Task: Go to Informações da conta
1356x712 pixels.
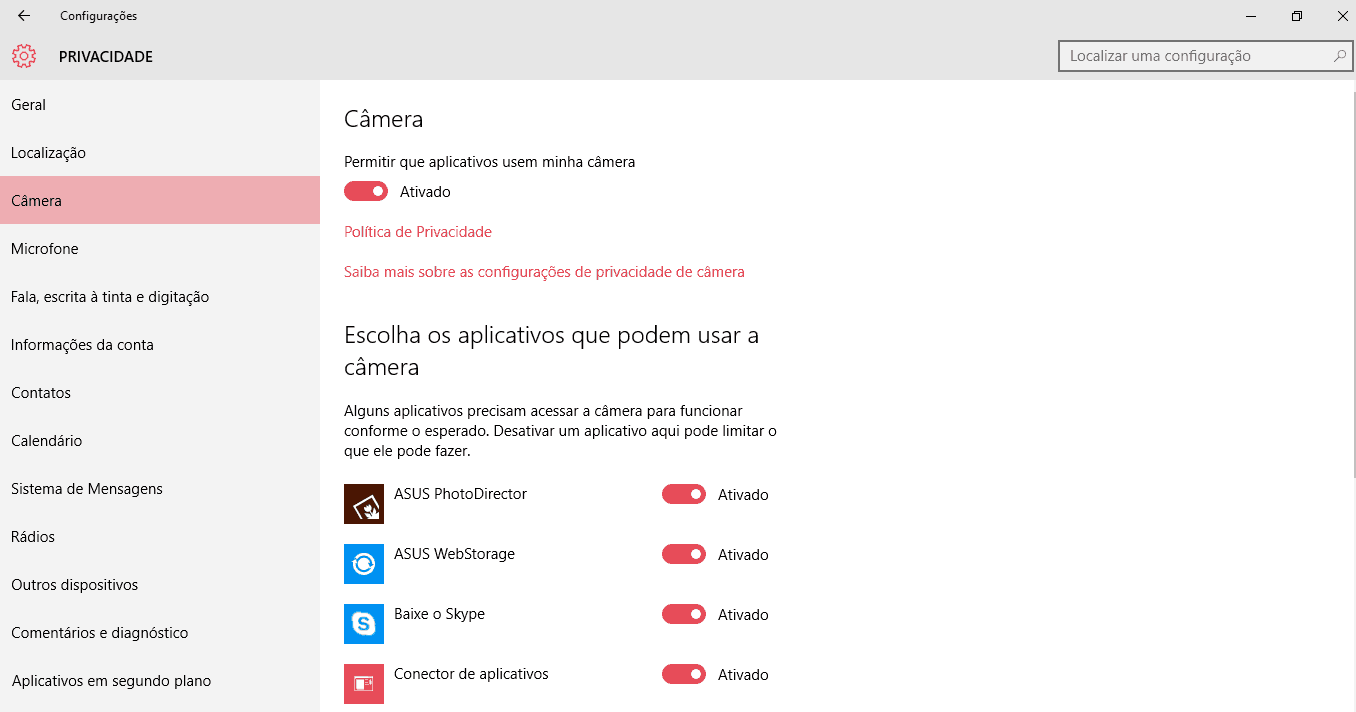Action: click(x=160, y=345)
